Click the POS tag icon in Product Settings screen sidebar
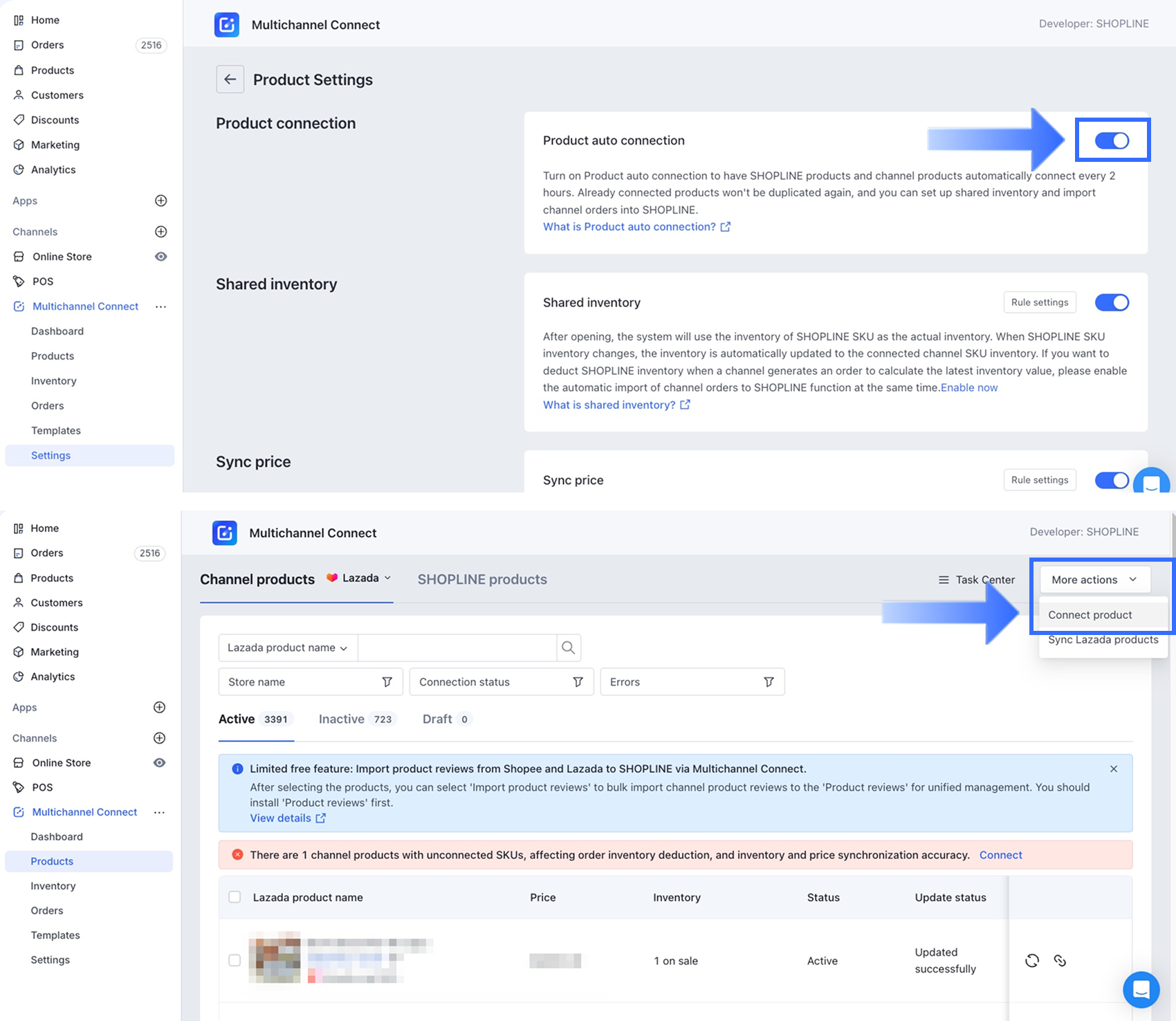Viewport: 1176px width, 1021px height. 19,282
